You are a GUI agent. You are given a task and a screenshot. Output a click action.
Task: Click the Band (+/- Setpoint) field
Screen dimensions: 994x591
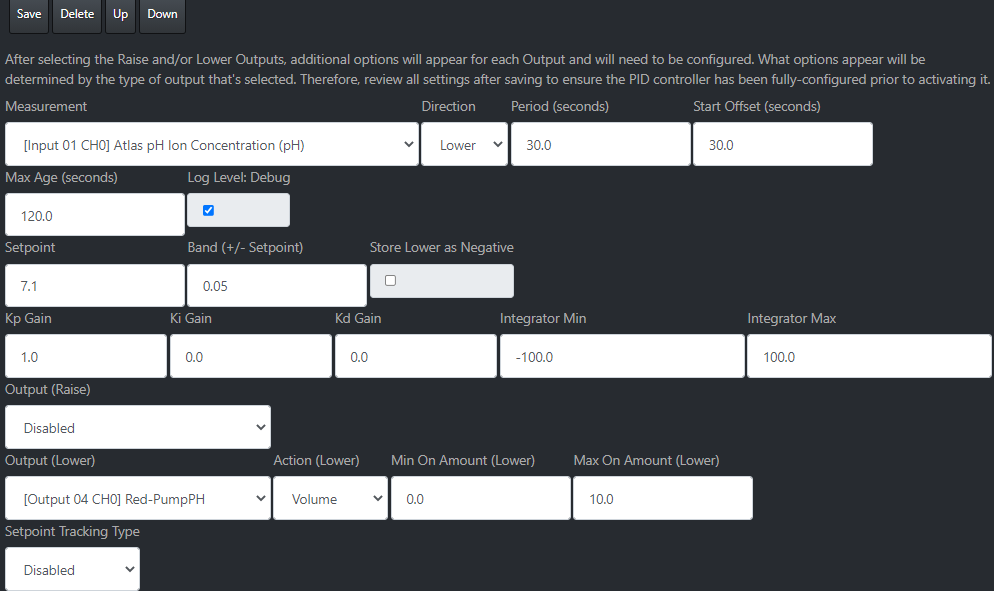(x=276, y=285)
